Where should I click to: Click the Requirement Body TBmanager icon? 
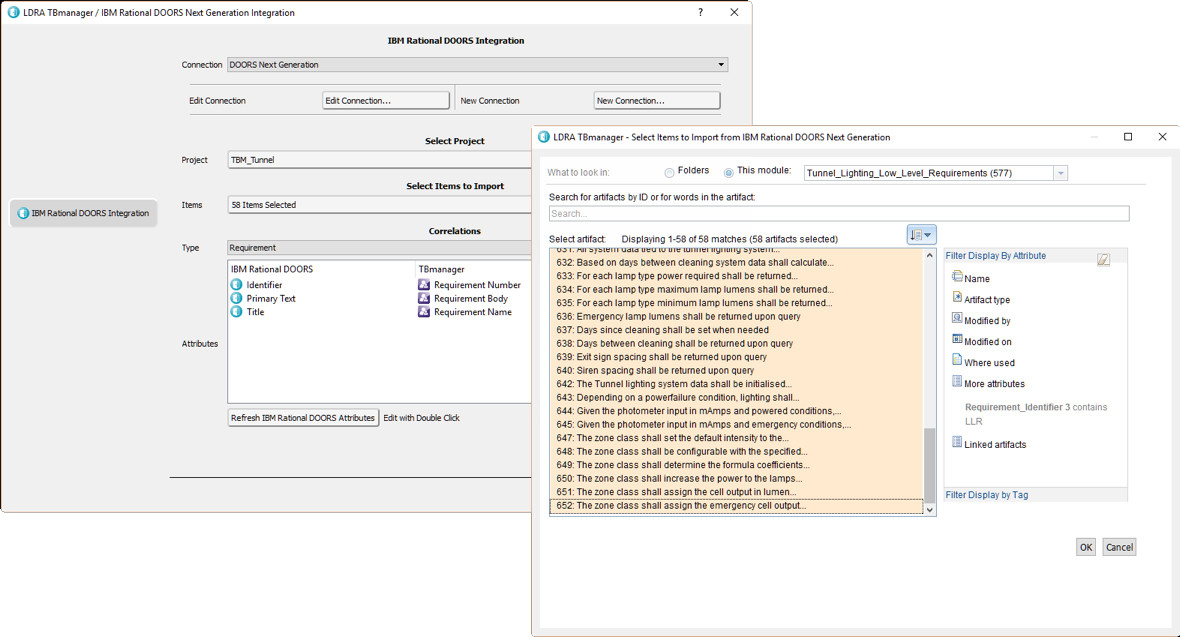(x=424, y=298)
